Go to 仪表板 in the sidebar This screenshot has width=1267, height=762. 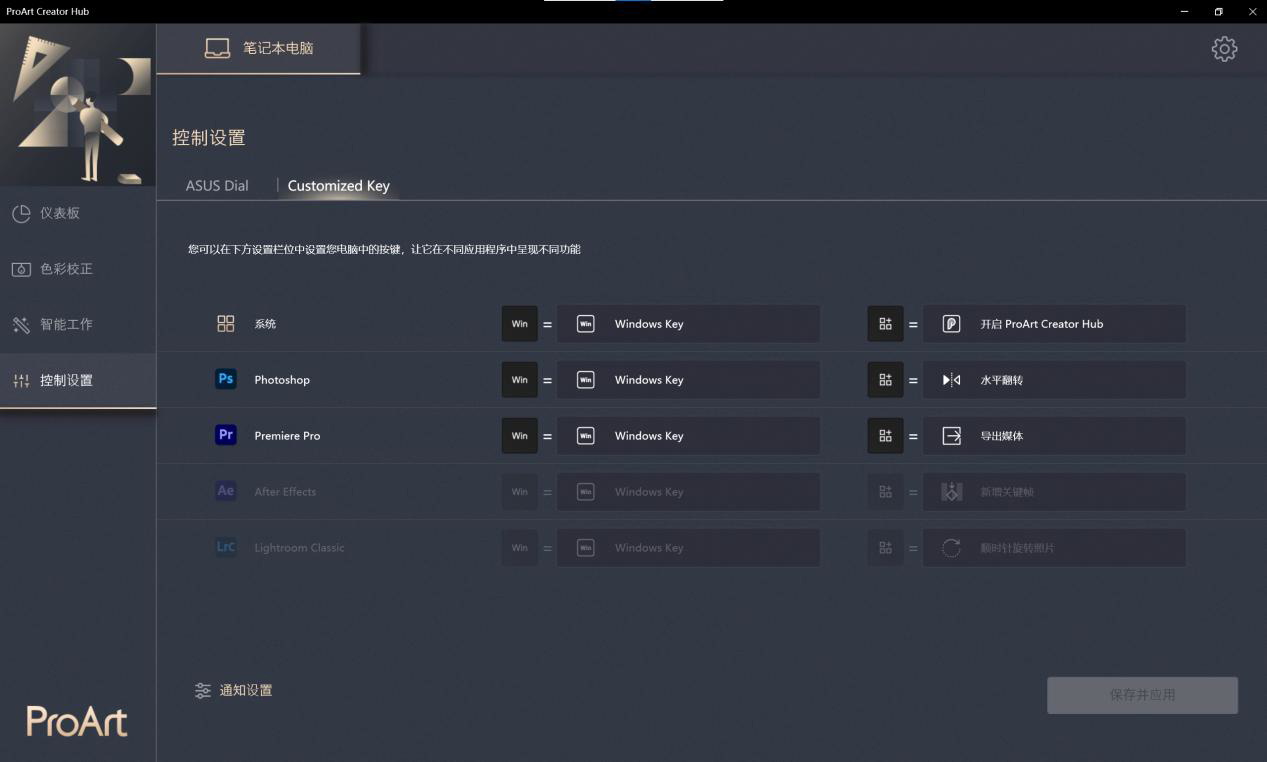click(78, 213)
